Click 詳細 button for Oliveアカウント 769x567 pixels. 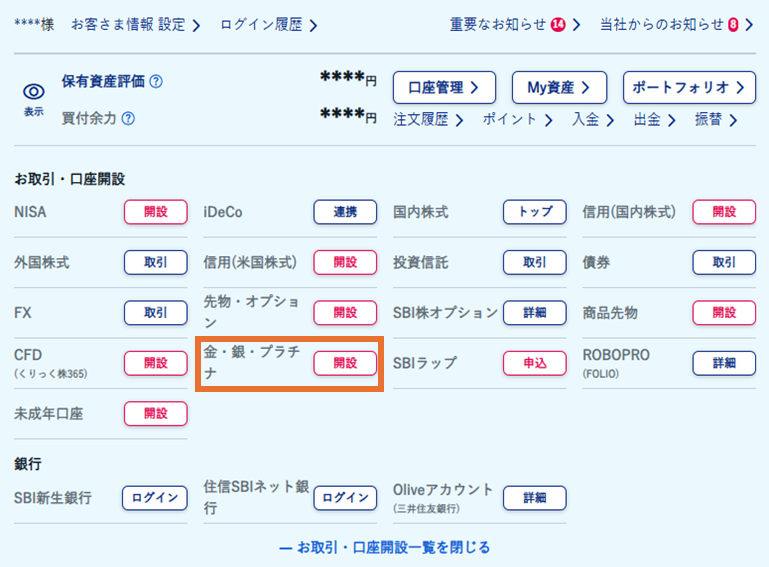pos(535,498)
